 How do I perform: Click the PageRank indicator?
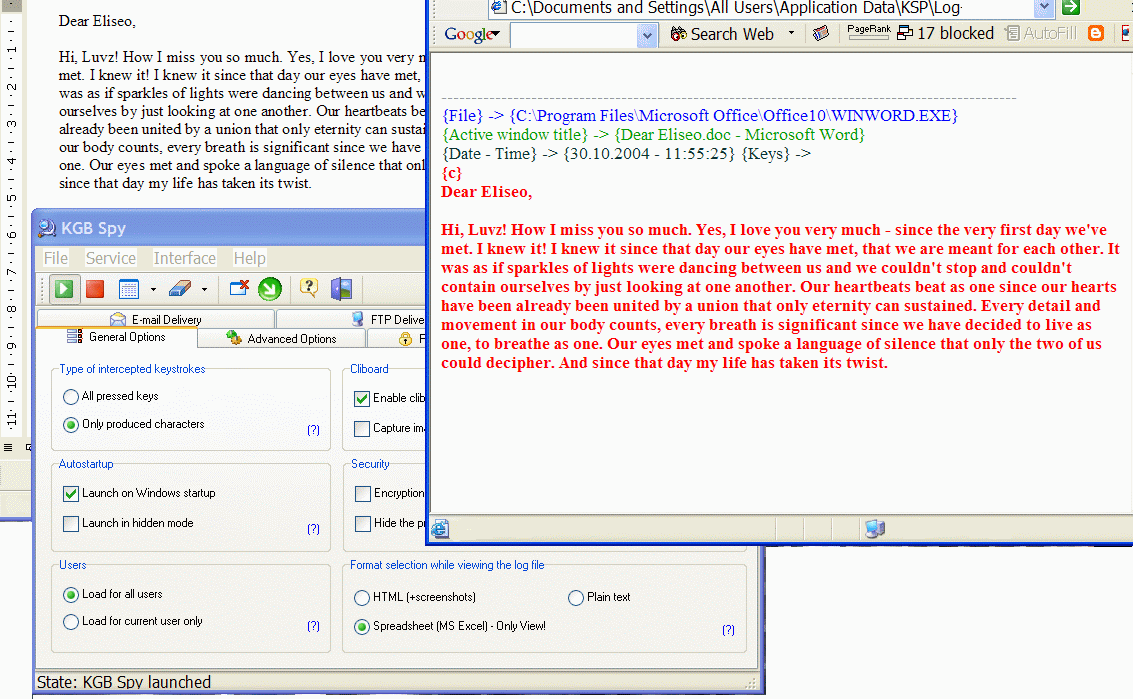[x=868, y=33]
